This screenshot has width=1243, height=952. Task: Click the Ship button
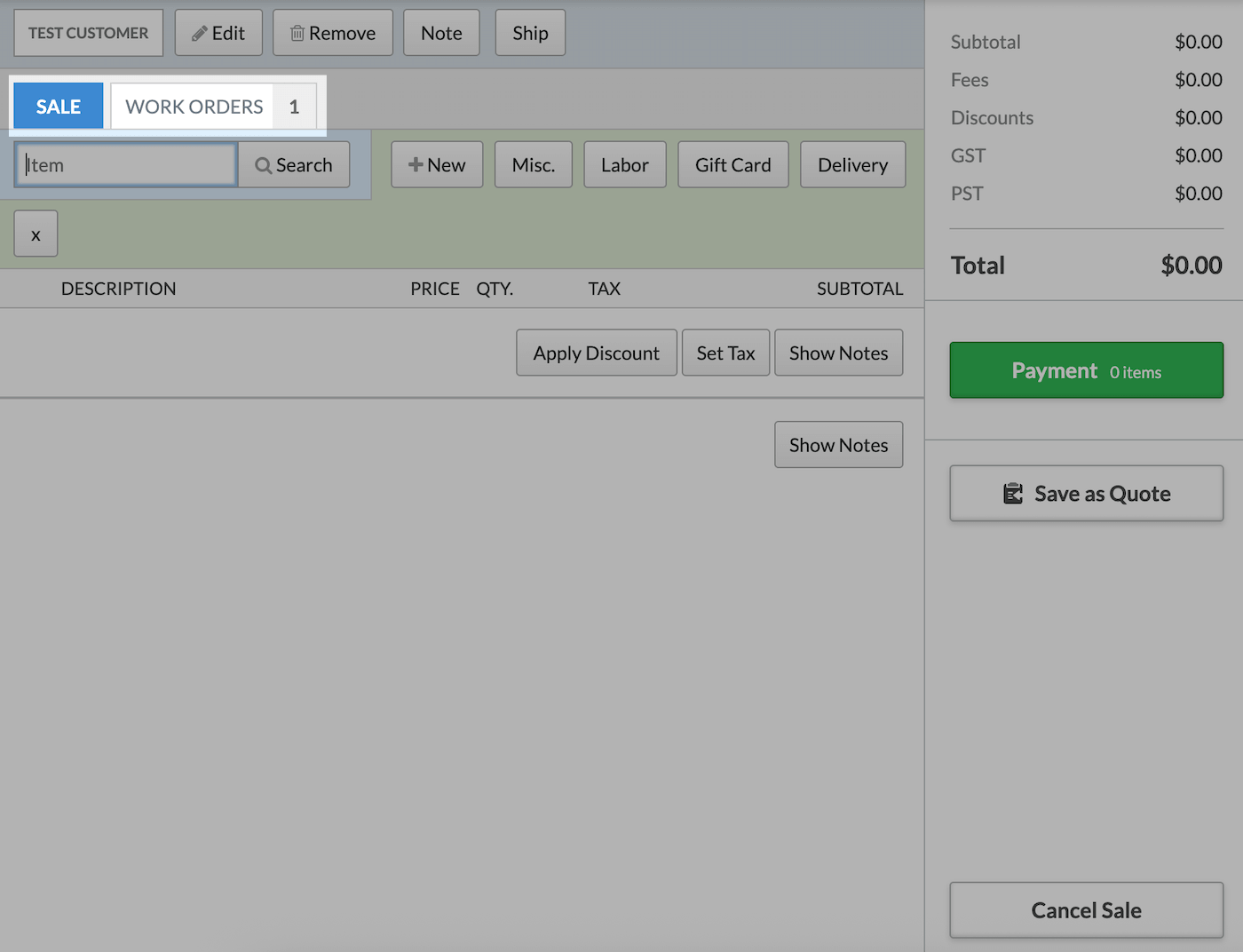click(530, 33)
